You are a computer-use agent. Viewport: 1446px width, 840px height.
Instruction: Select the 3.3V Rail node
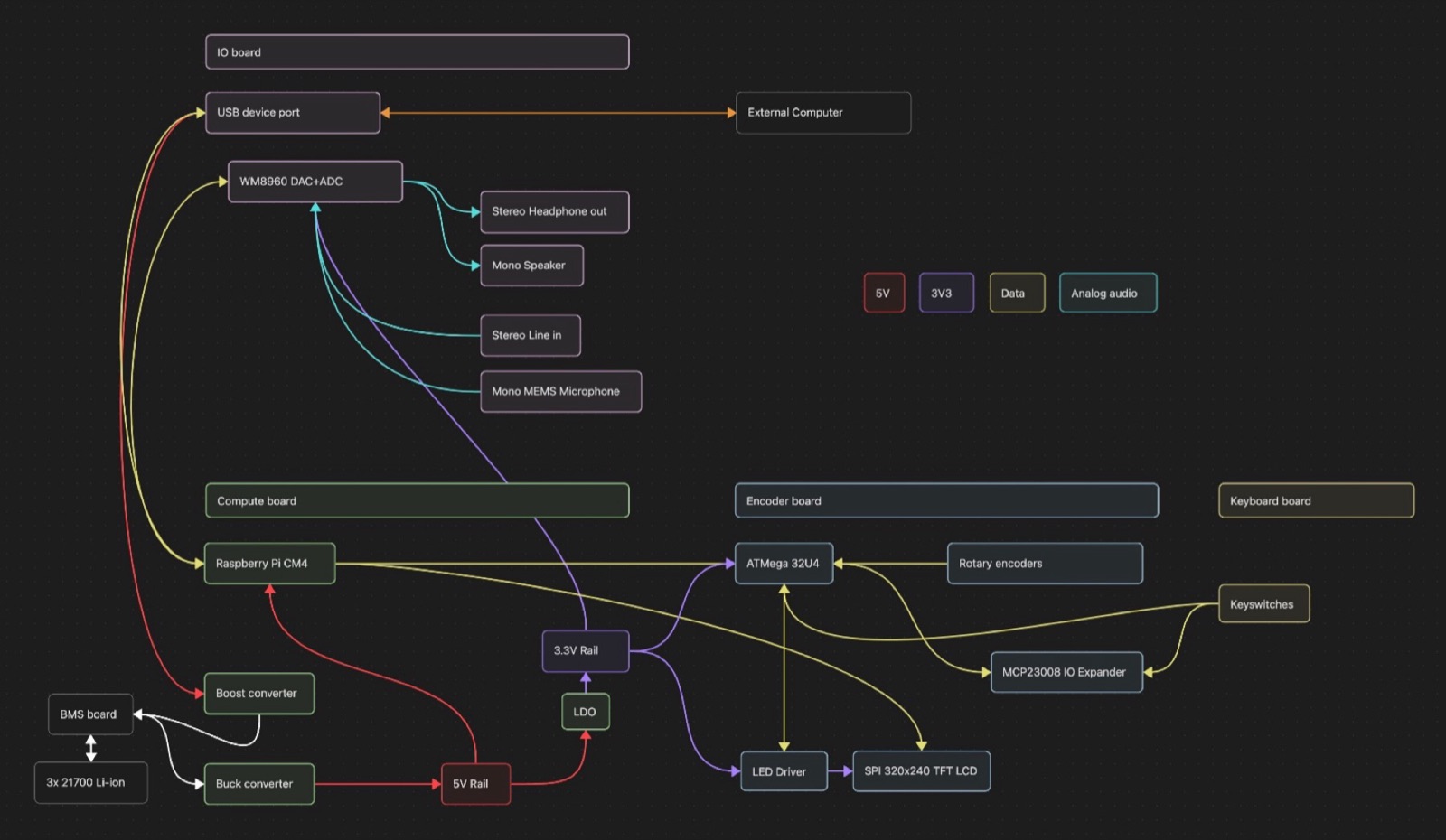tap(586, 651)
